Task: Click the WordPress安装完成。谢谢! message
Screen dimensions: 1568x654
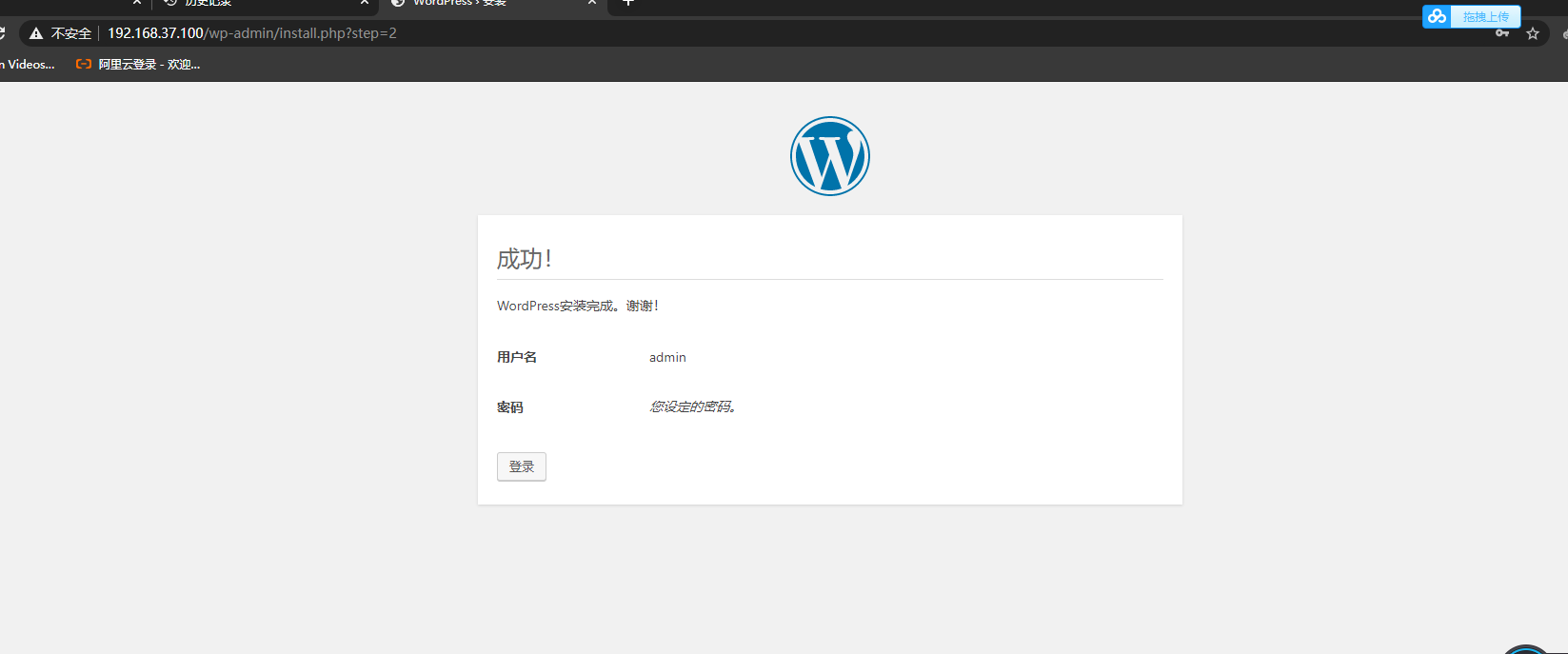Action: pyautogui.click(x=578, y=307)
